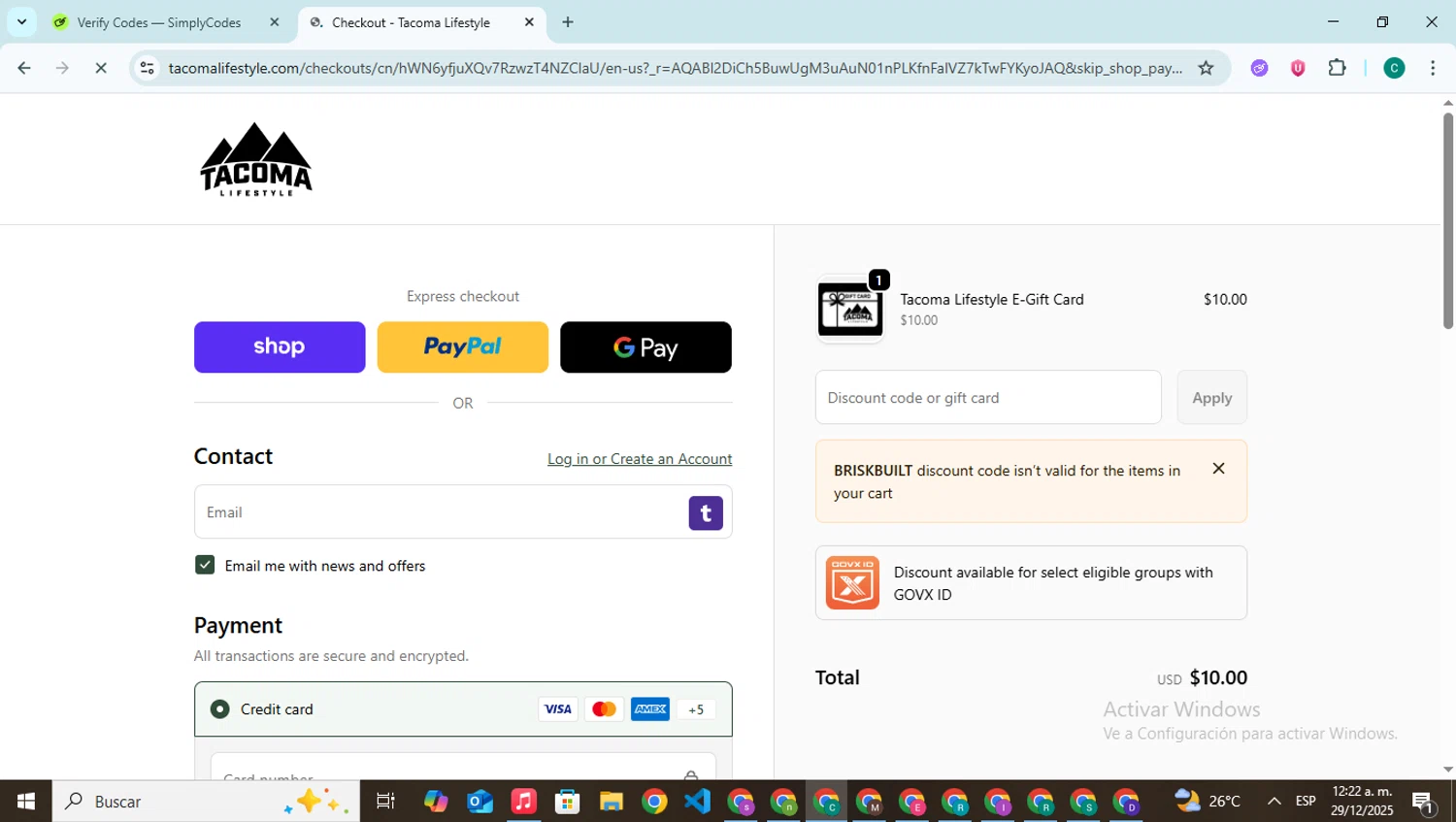Open Outlook from taskbar
The width and height of the screenshot is (1456, 822).
coord(480,802)
